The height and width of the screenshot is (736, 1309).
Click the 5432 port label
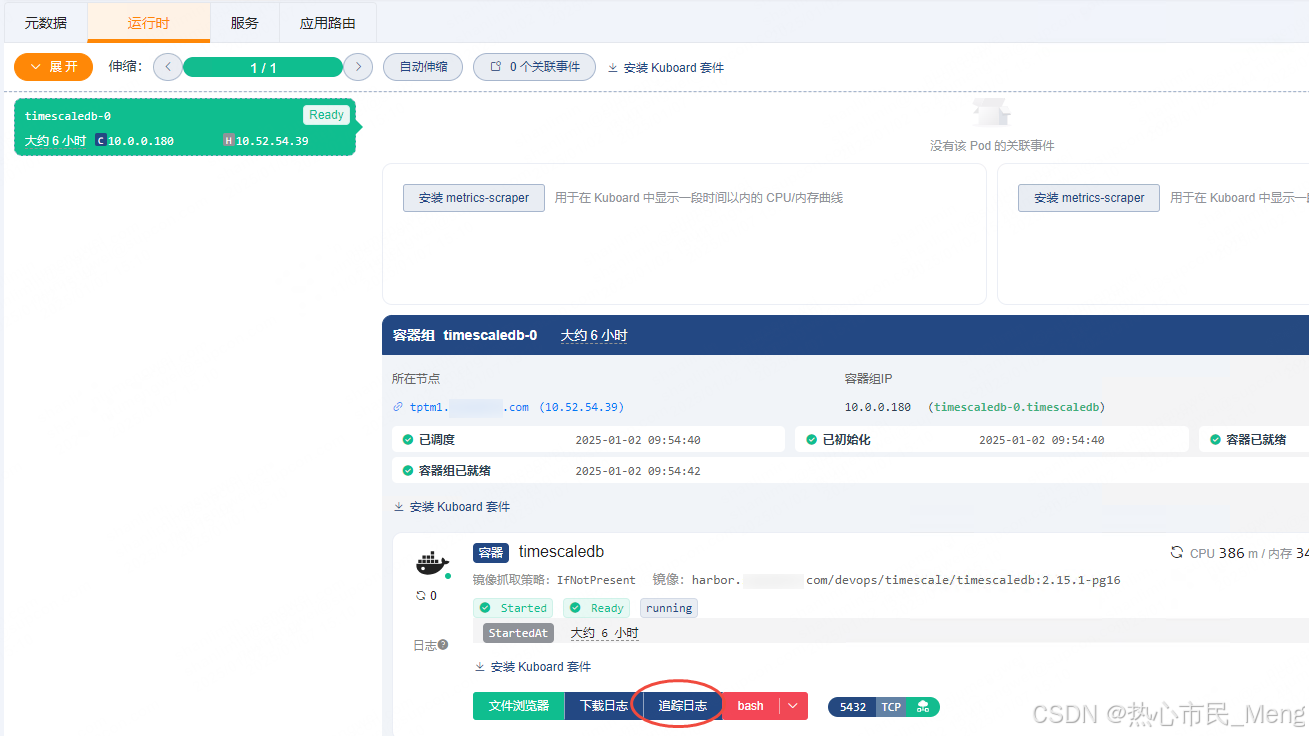[853, 707]
